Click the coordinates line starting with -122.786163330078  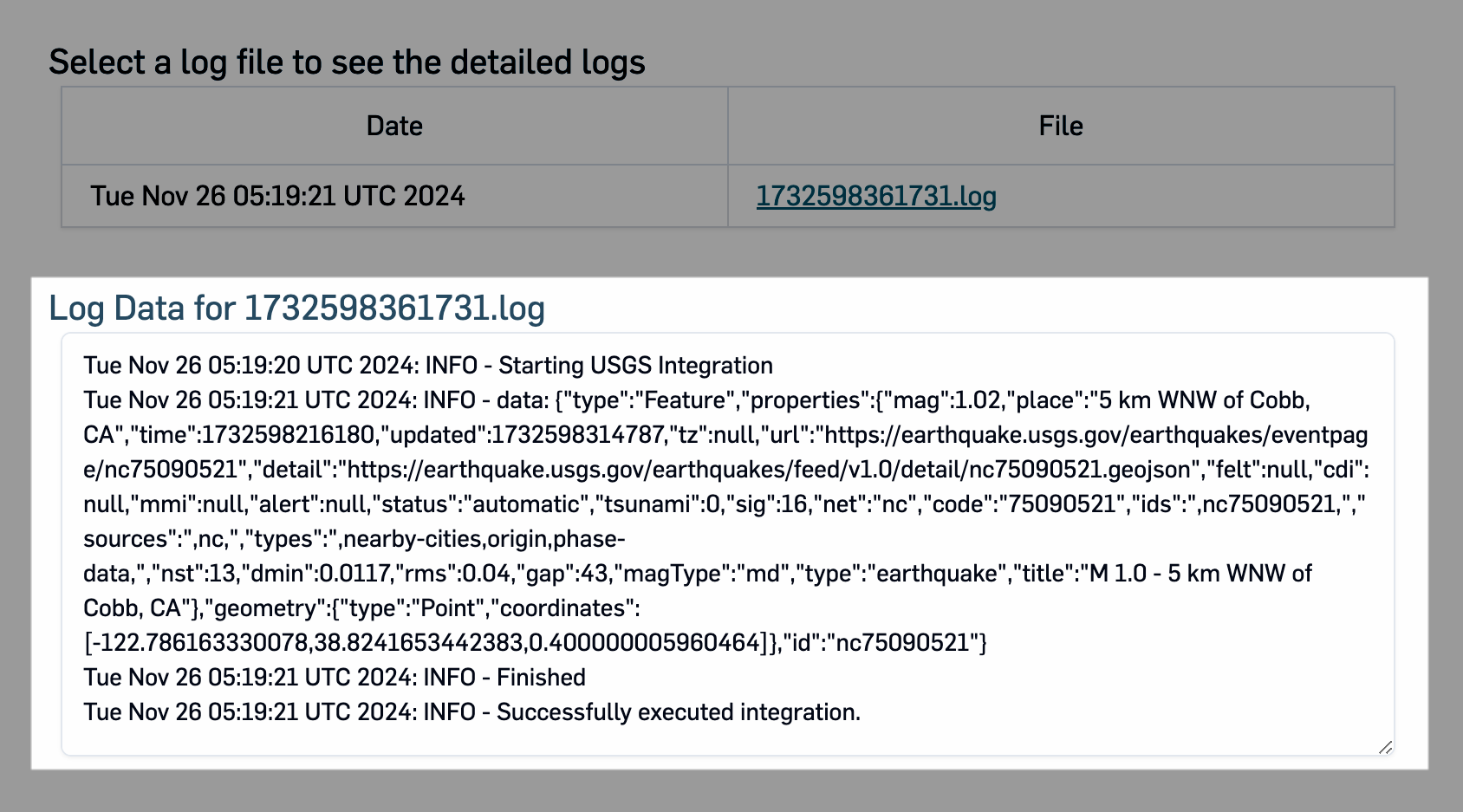535,643
